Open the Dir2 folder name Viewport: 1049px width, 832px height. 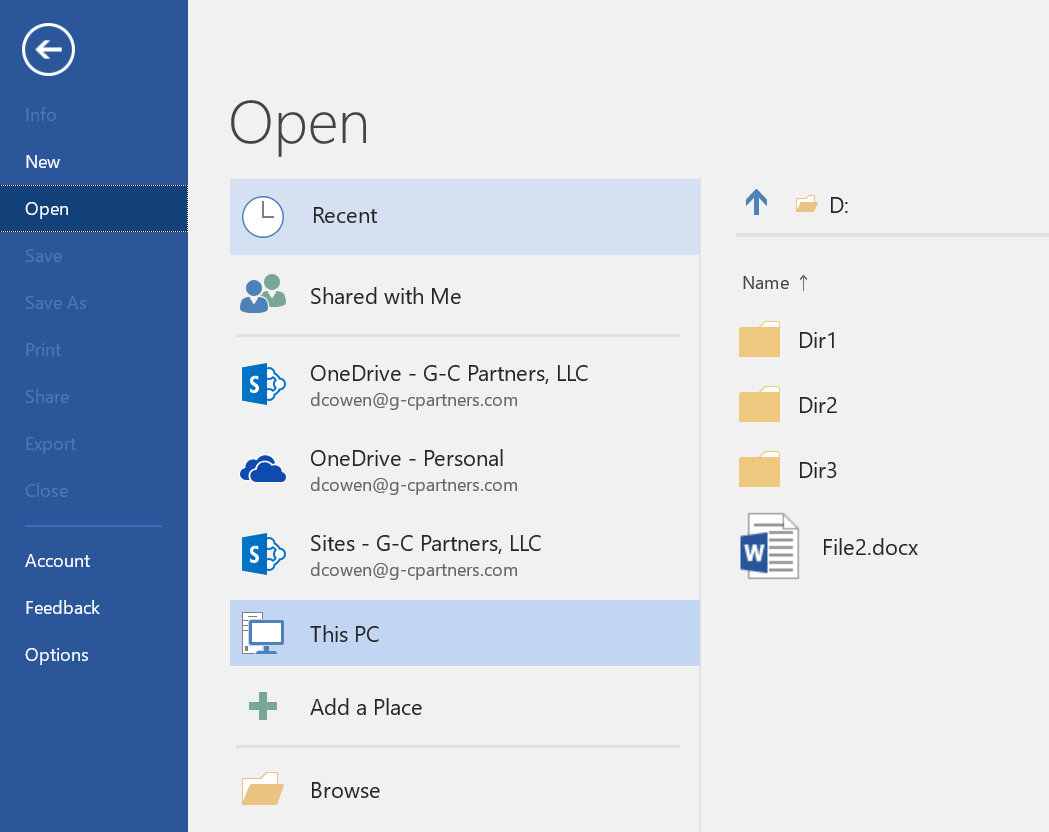(x=818, y=405)
